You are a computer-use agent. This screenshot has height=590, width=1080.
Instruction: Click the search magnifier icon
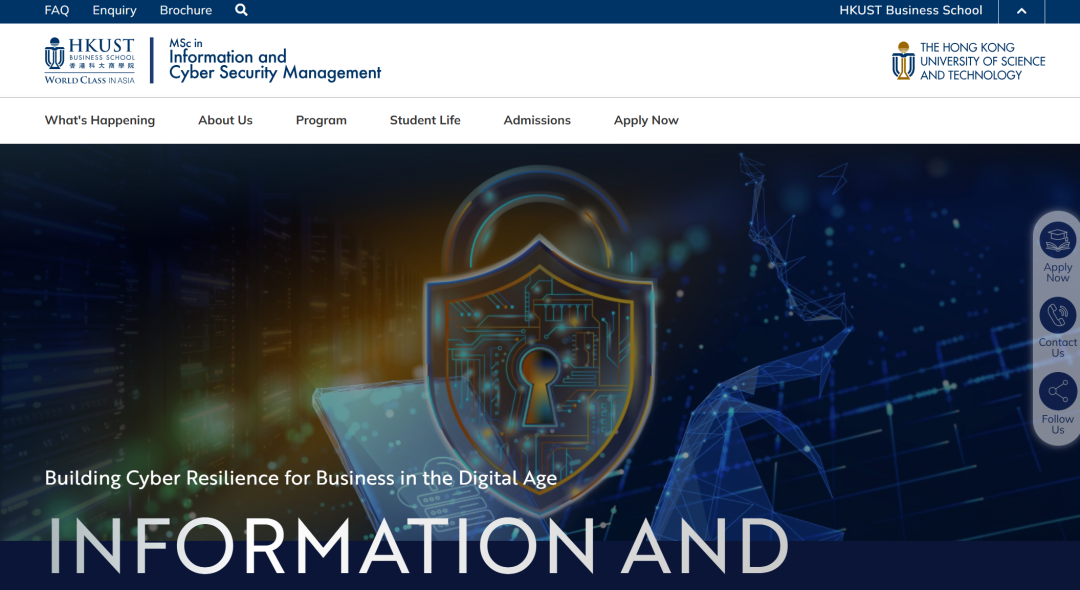click(x=241, y=10)
